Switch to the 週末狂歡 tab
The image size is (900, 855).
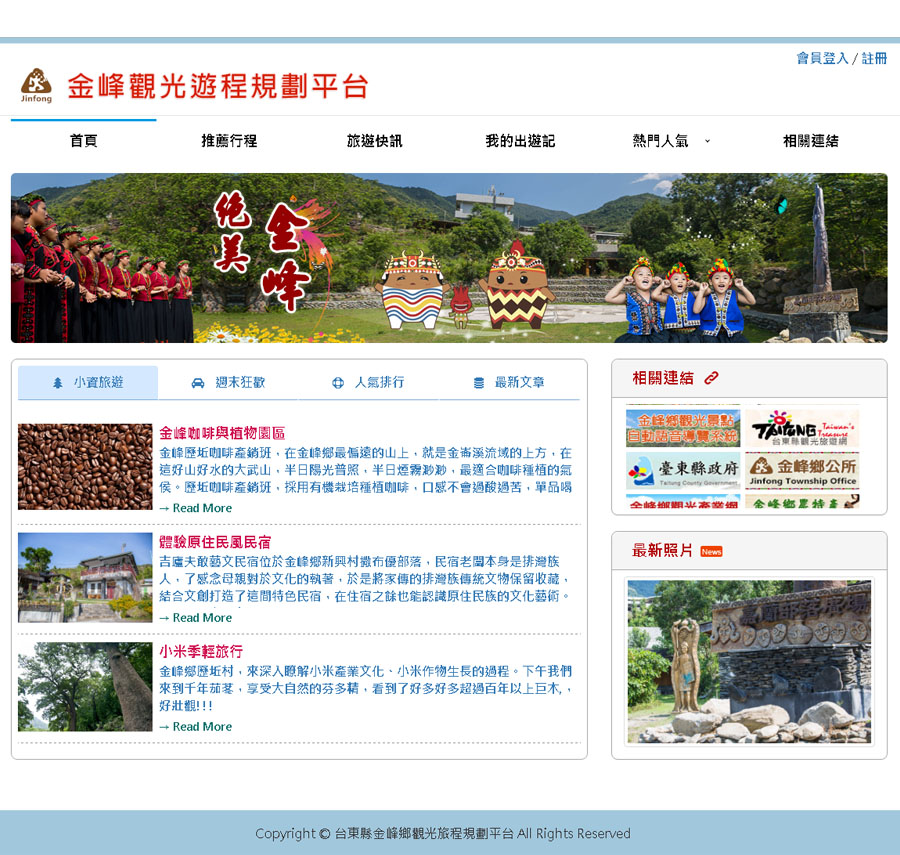[x=228, y=382]
